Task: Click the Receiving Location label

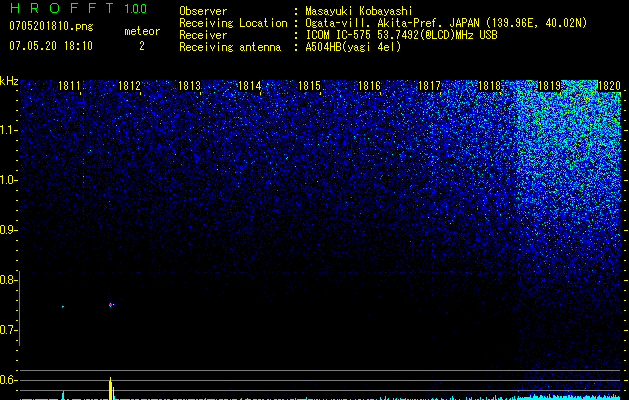Action: click(x=233, y=23)
